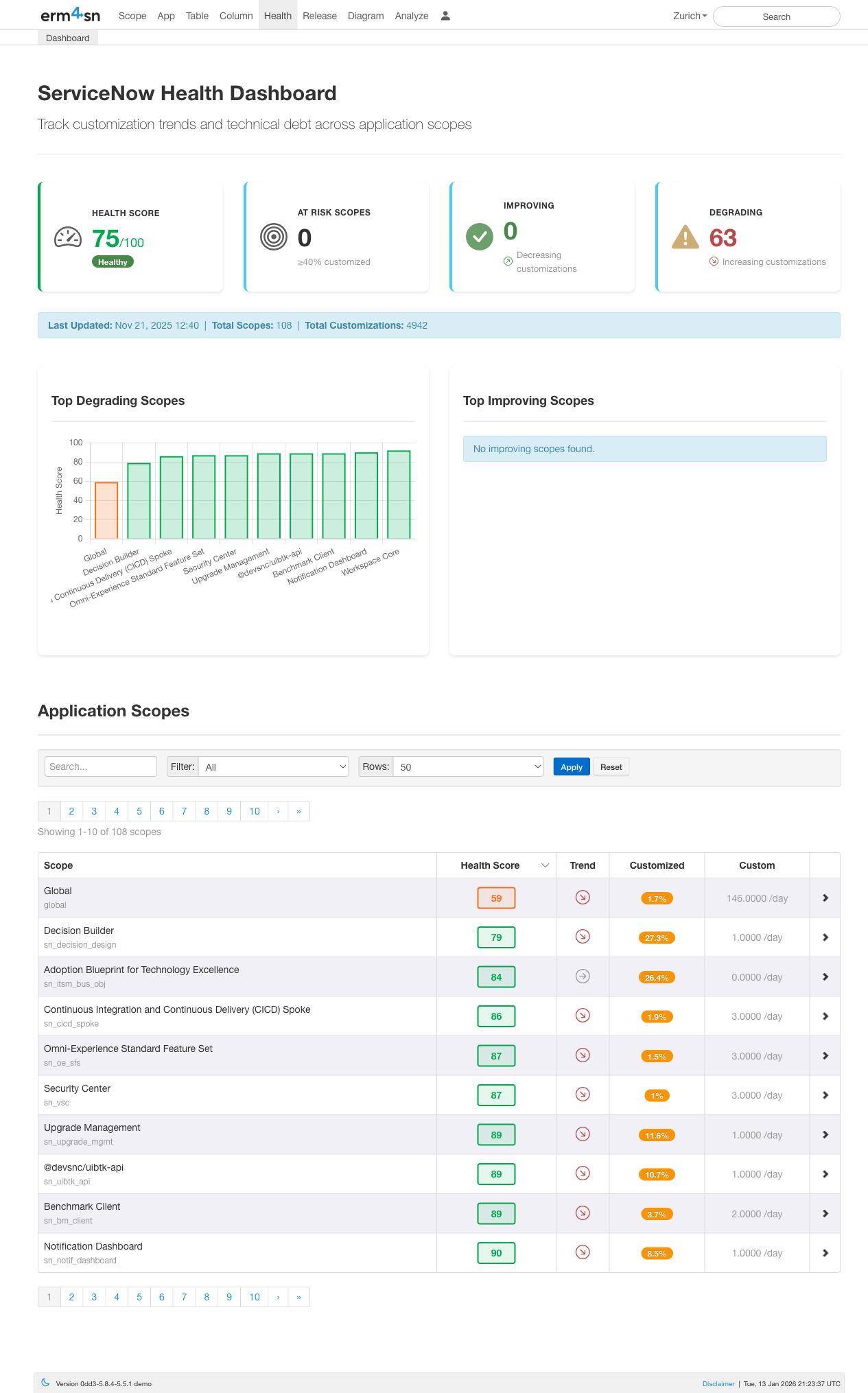This screenshot has width=868, height=1393.
Task: Go to page 10 in bottom pagination
Action: coord(255,1297)
